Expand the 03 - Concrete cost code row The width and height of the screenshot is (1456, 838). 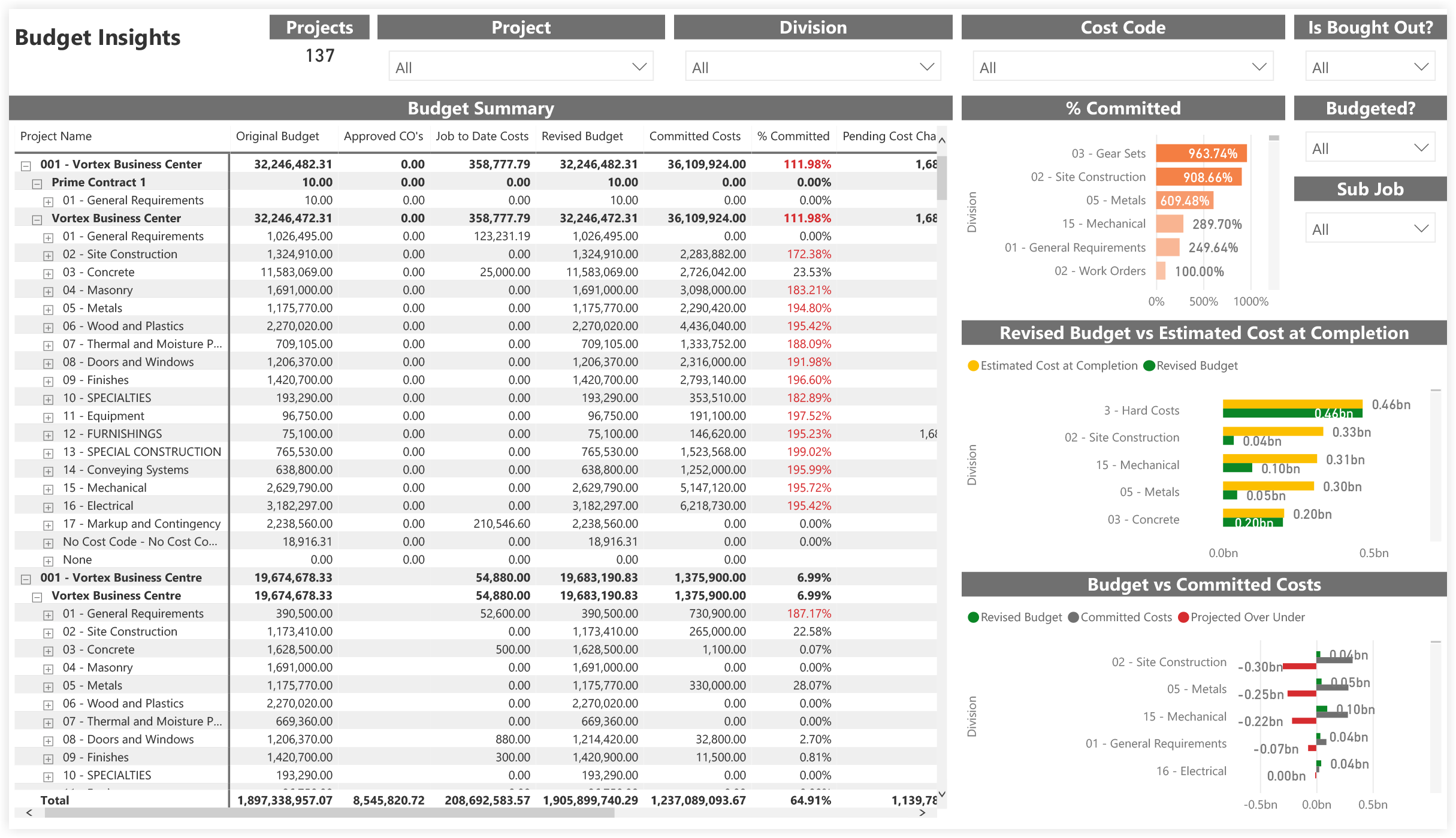pyautogui.click(x=48, y=273)
